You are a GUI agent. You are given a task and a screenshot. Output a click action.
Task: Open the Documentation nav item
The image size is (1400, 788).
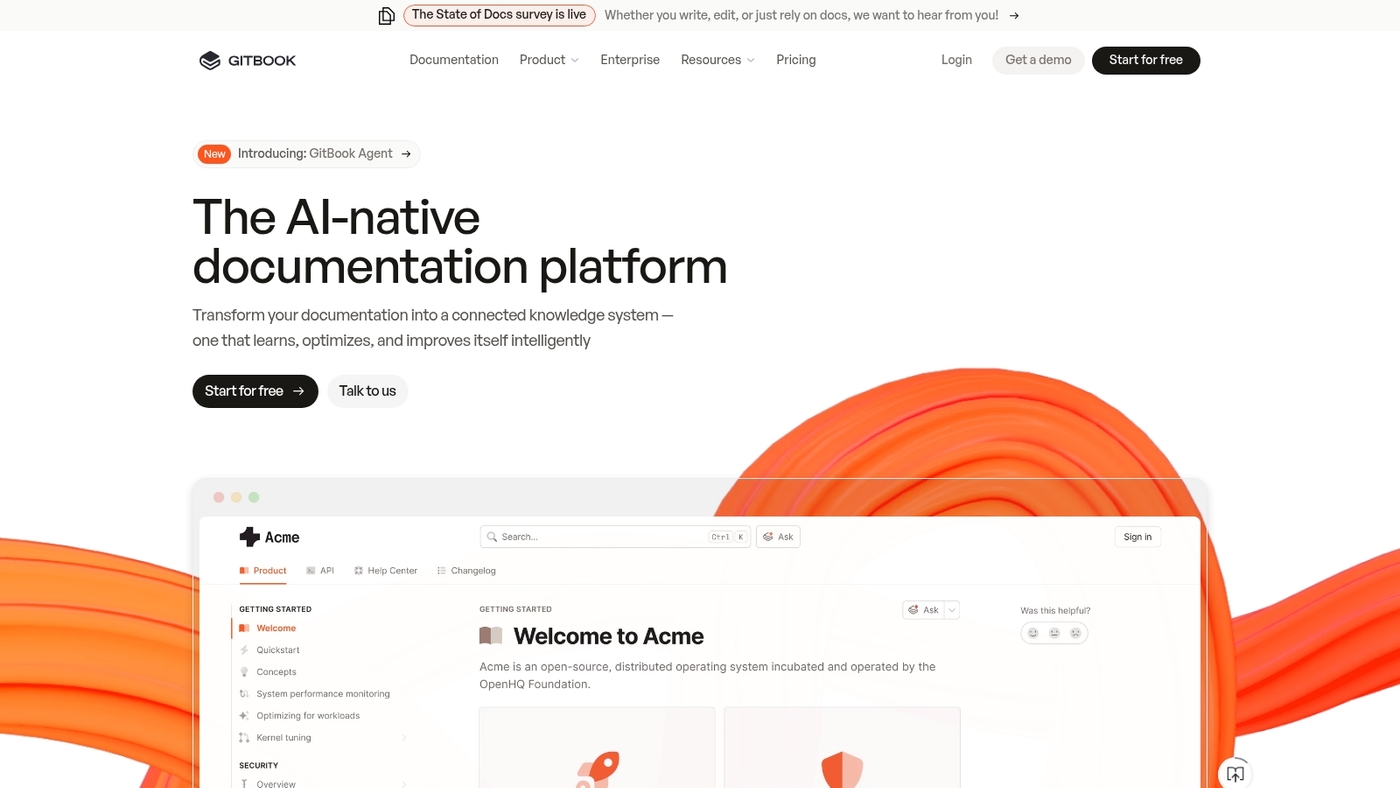(454, 60)
